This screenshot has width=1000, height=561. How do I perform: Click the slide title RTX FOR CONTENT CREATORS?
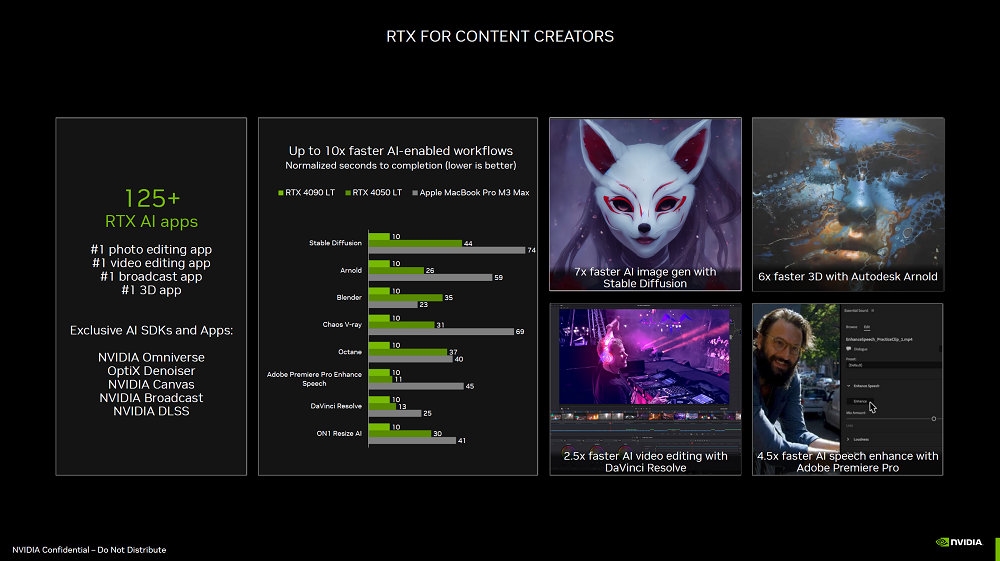pyautogui.click(x=500, y=36)
